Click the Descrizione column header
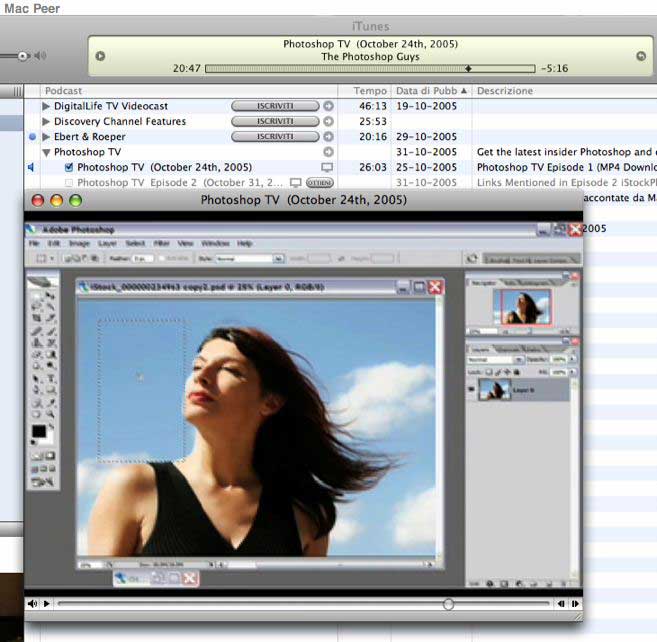657x642 pixels. click(x=564, y=91)
